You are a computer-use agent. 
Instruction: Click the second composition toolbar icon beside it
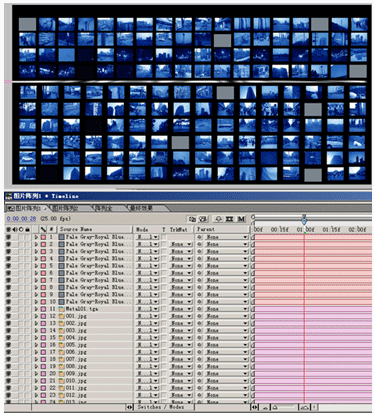point(203,219)
